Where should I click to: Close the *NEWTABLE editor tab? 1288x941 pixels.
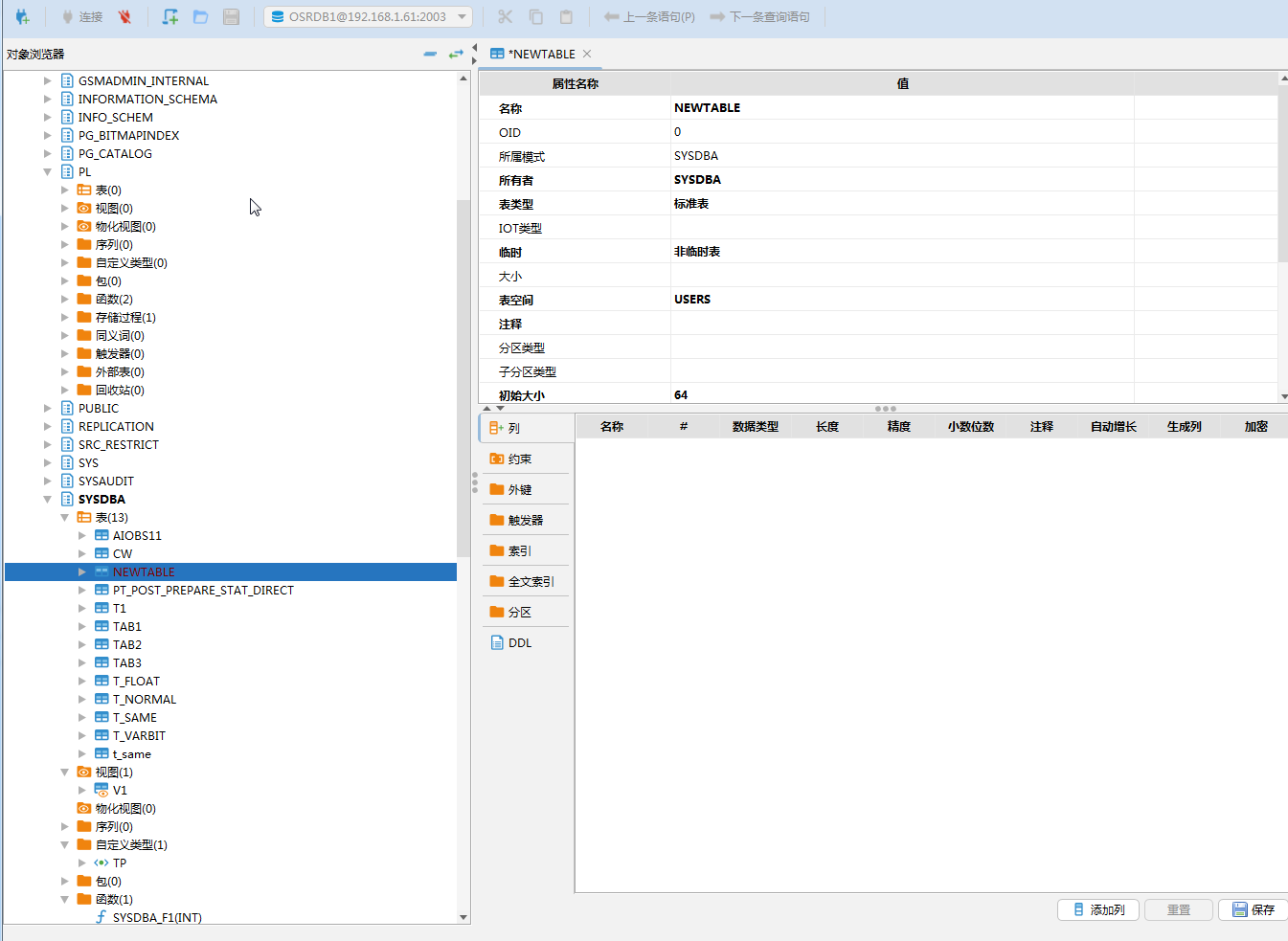(x=587, y=54)
